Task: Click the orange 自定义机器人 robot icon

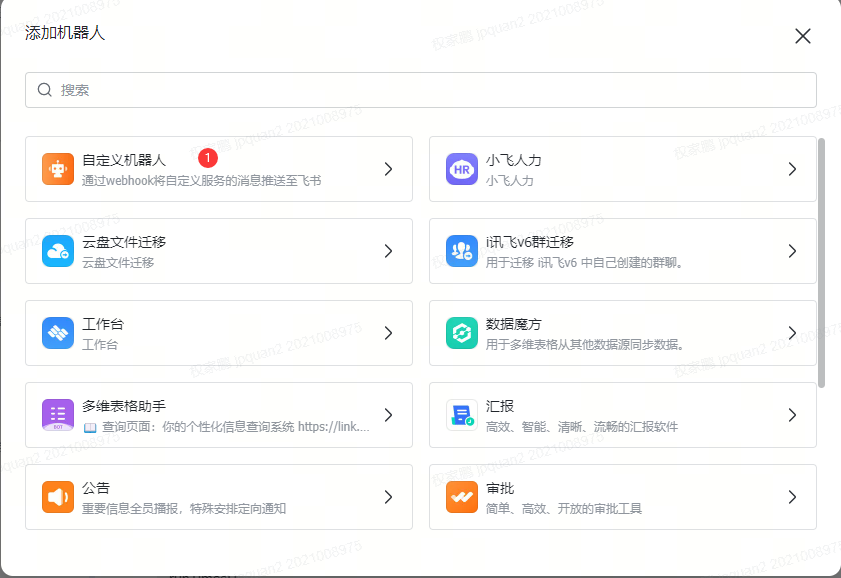Action: click(x=58, y=169)
